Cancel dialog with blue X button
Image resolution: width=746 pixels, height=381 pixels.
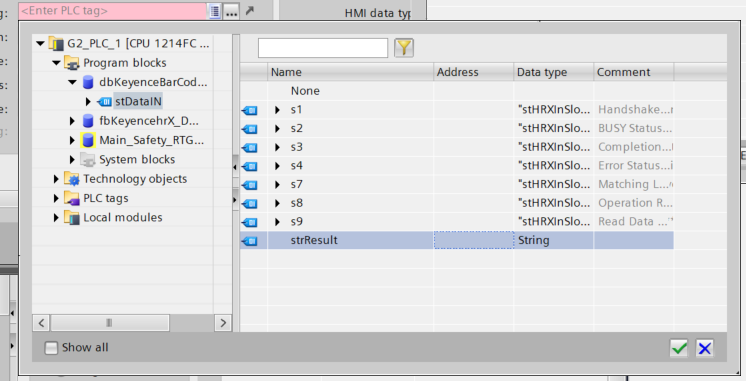(705, 348)
